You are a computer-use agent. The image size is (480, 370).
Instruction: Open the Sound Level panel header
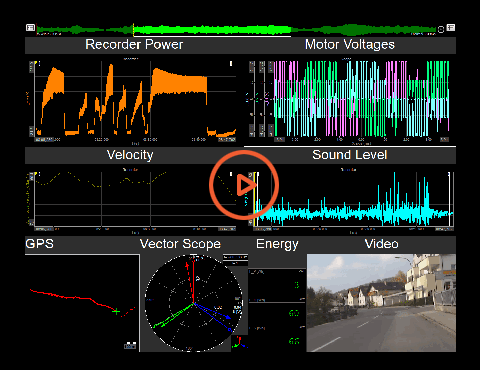pos(350,155)
